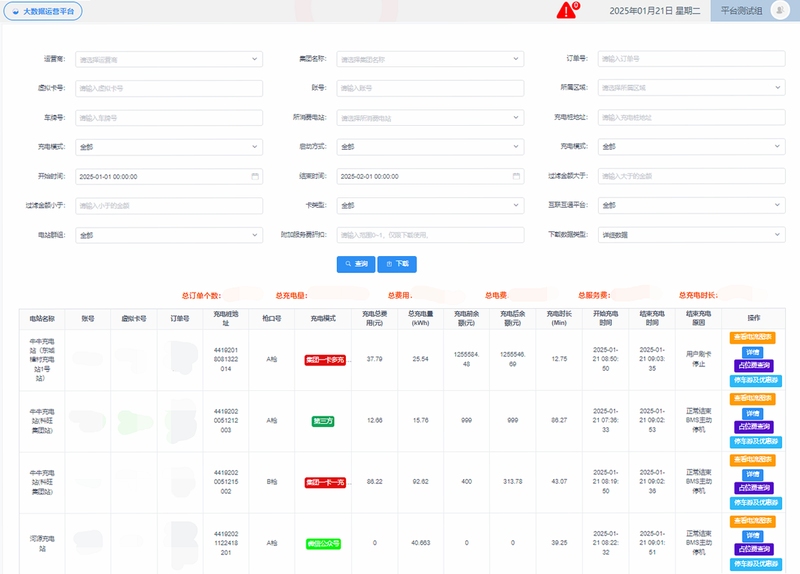The image size is (800, 574).
Task: Click the 结束充电原因 column header
Action: pyautogui.click(x=698, y=318)
